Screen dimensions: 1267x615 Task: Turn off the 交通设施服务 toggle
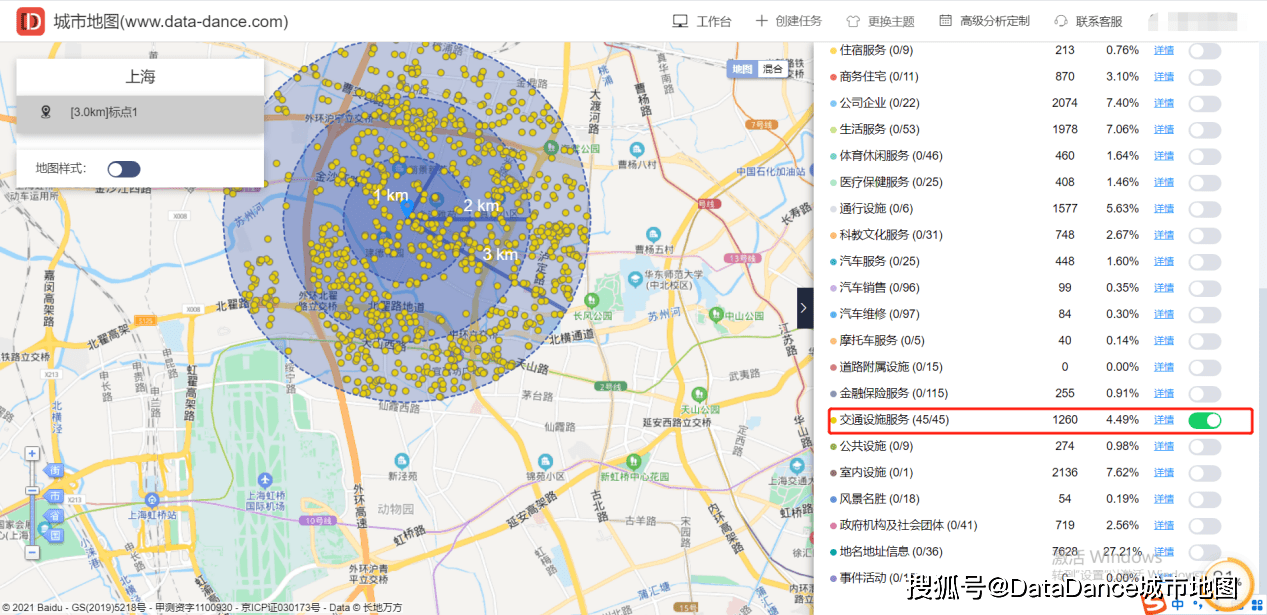[x=1204, y=420]
